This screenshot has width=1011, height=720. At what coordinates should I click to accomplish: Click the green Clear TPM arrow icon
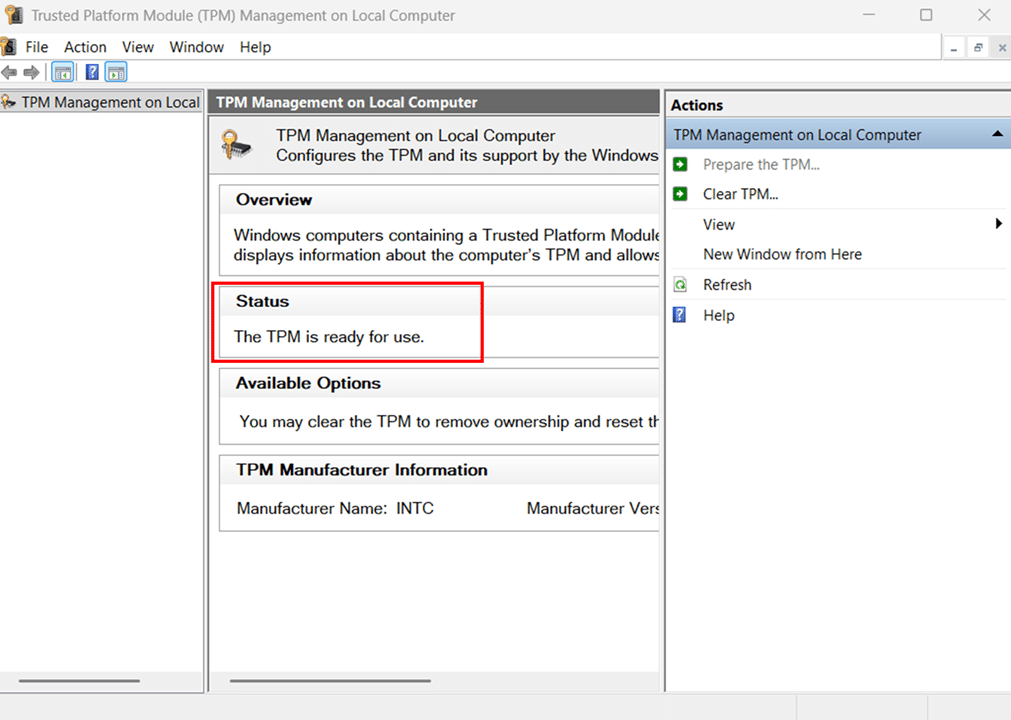pyautogui.click(x=680, y=194)
